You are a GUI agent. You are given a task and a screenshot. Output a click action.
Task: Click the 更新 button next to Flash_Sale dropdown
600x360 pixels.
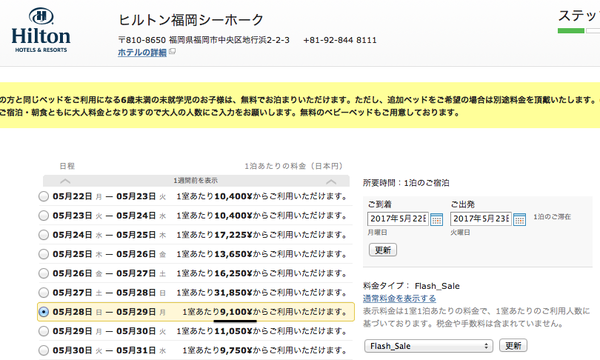513,345
